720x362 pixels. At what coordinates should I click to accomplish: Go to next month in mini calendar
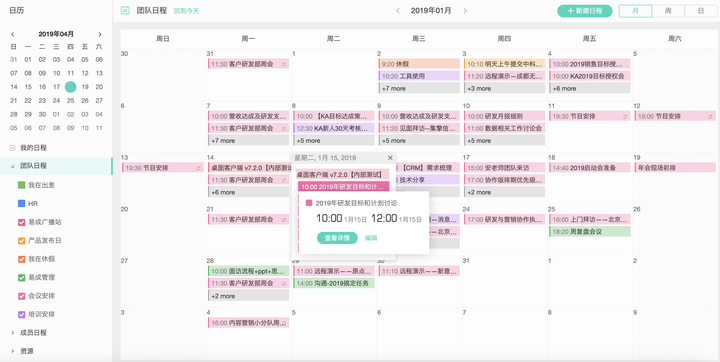[100, 34]
